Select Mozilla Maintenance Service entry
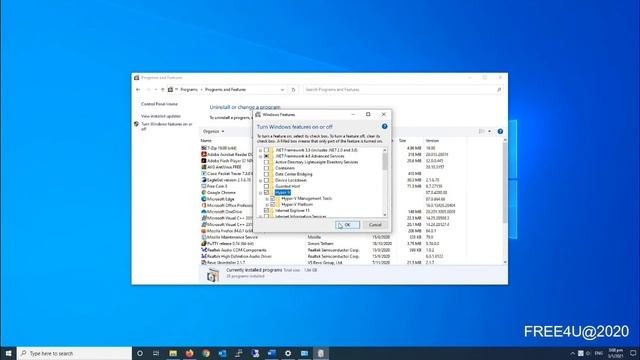The image size is (640, 360). coord(229,237)
